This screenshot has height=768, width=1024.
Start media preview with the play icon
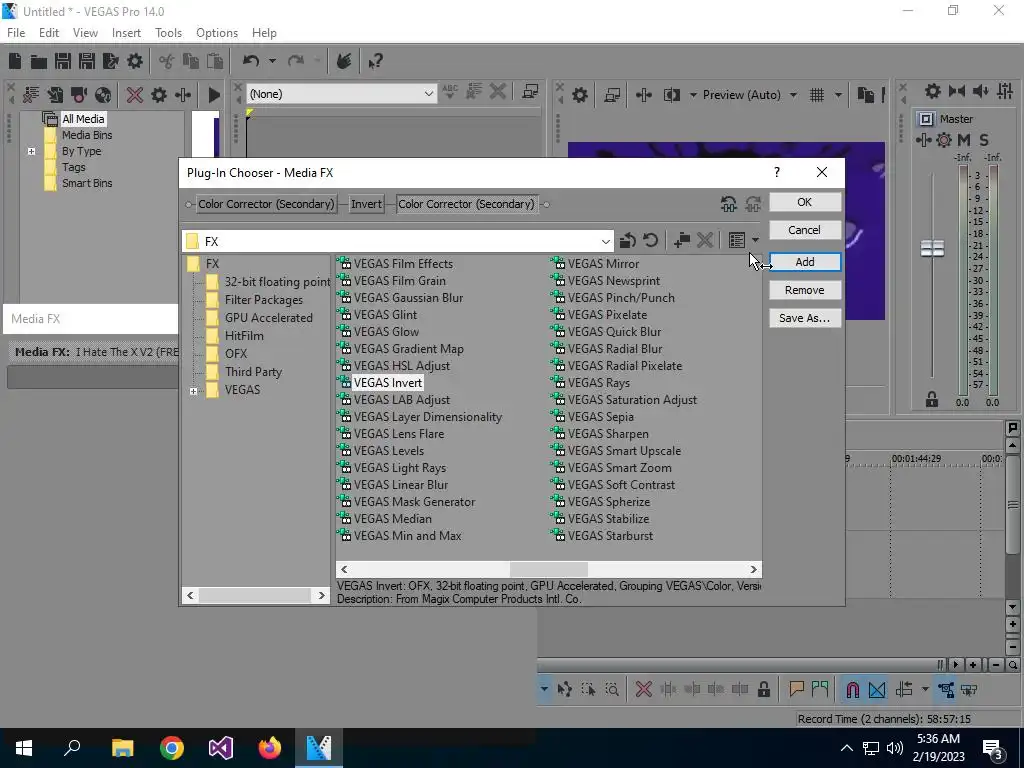[x=214, y=95]
